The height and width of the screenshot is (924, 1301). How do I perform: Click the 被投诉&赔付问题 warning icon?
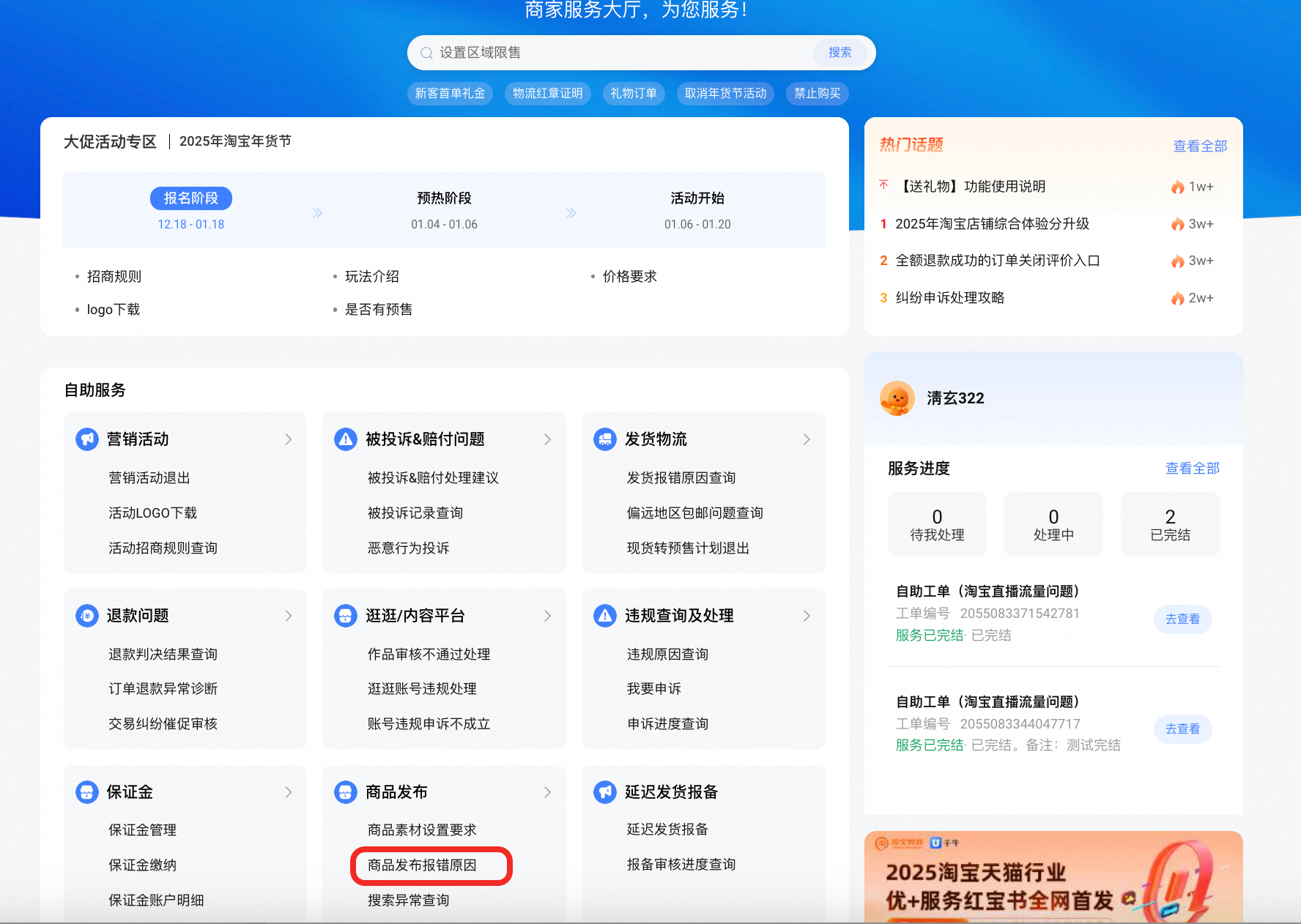pos(346,439)
